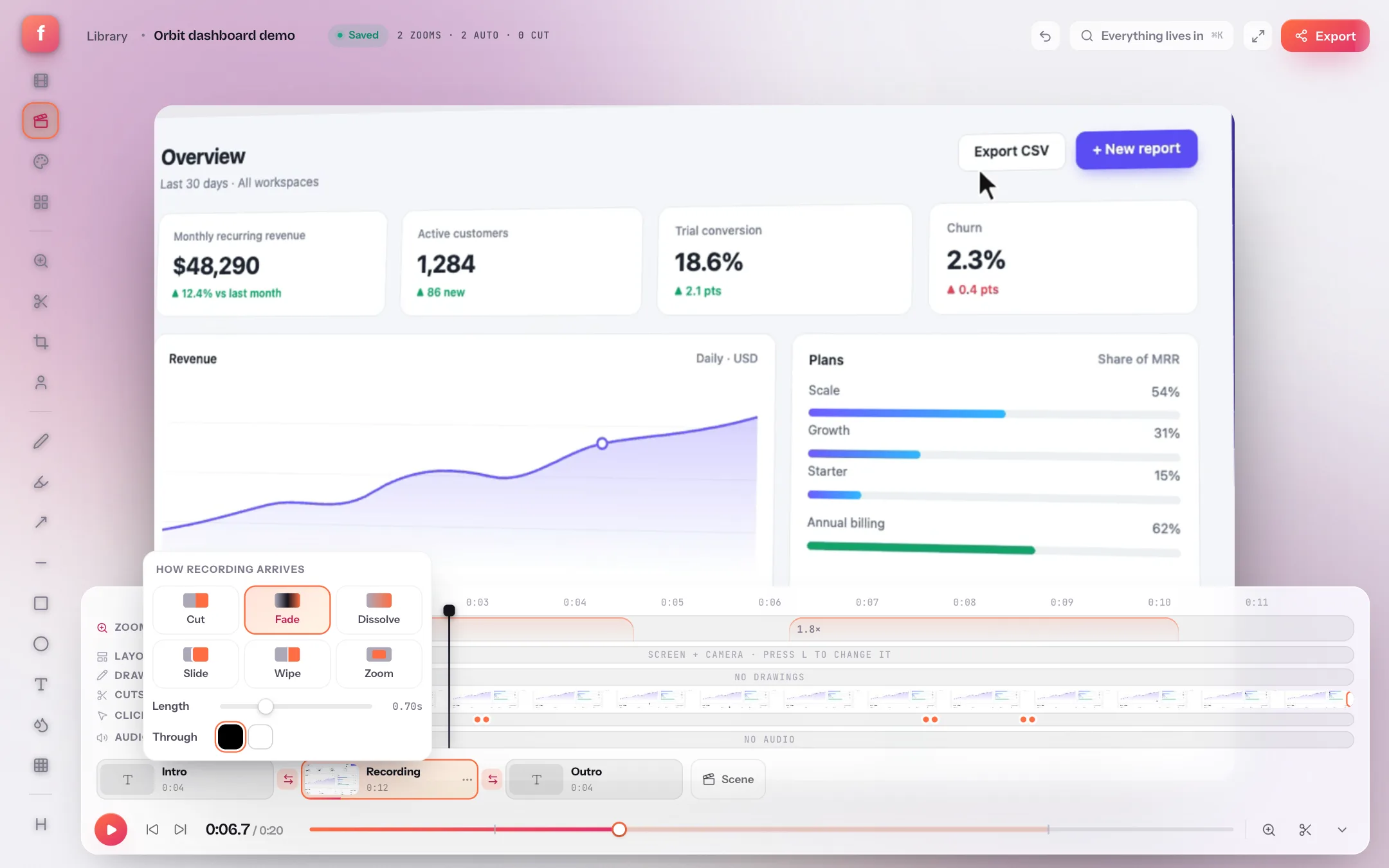Enter fullscreen with the expand arrows icon

coord(1258,36)
